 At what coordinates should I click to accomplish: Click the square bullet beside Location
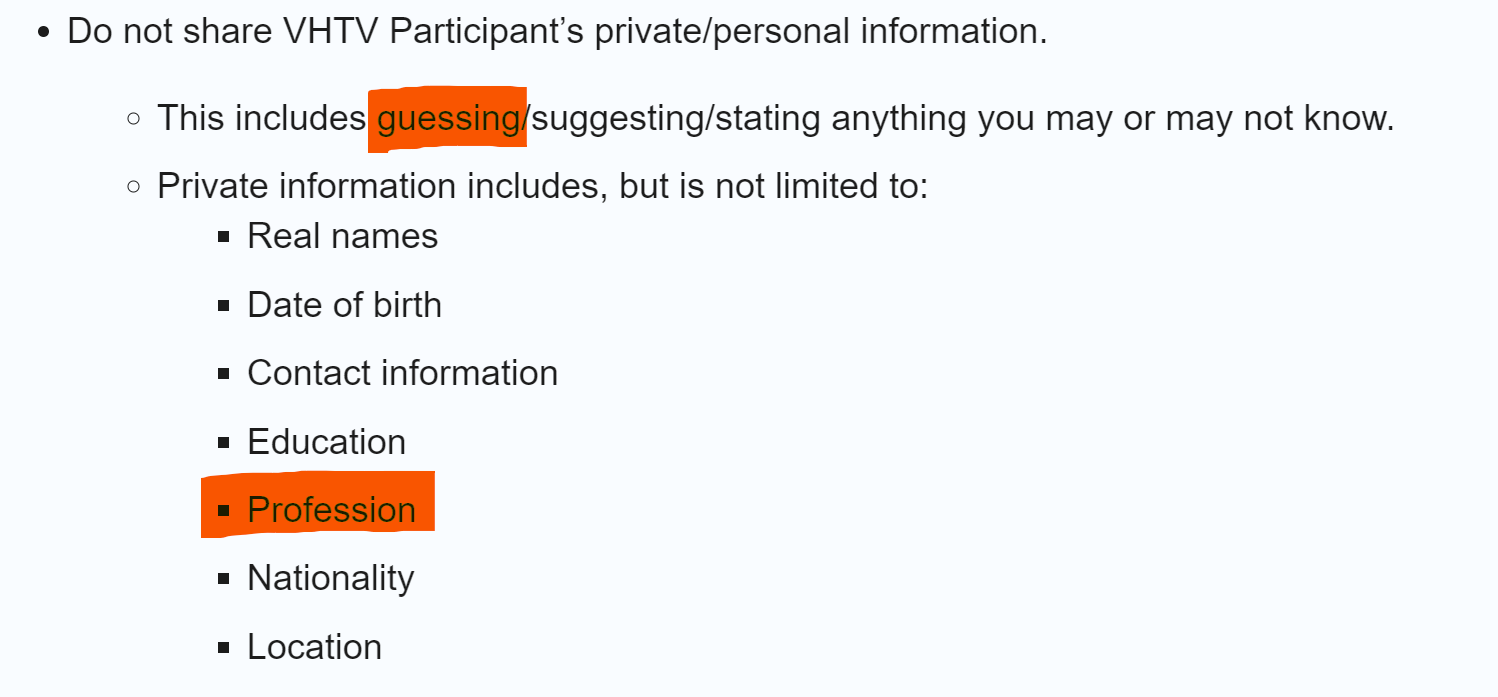224,648
